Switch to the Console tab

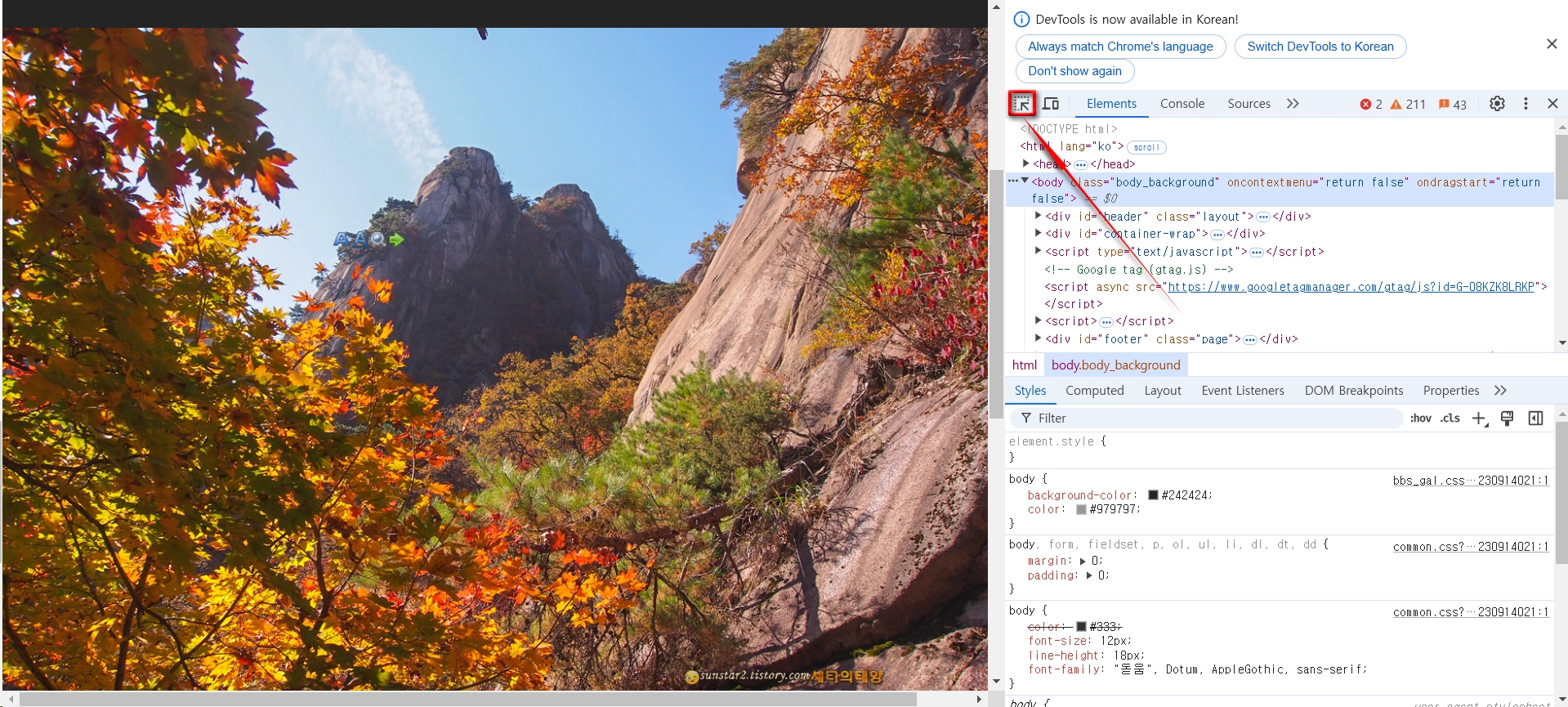pos(1182,104)
